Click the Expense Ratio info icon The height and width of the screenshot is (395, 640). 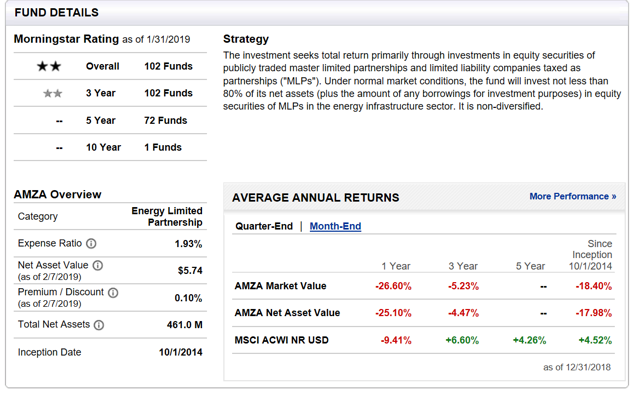point(91,244)
